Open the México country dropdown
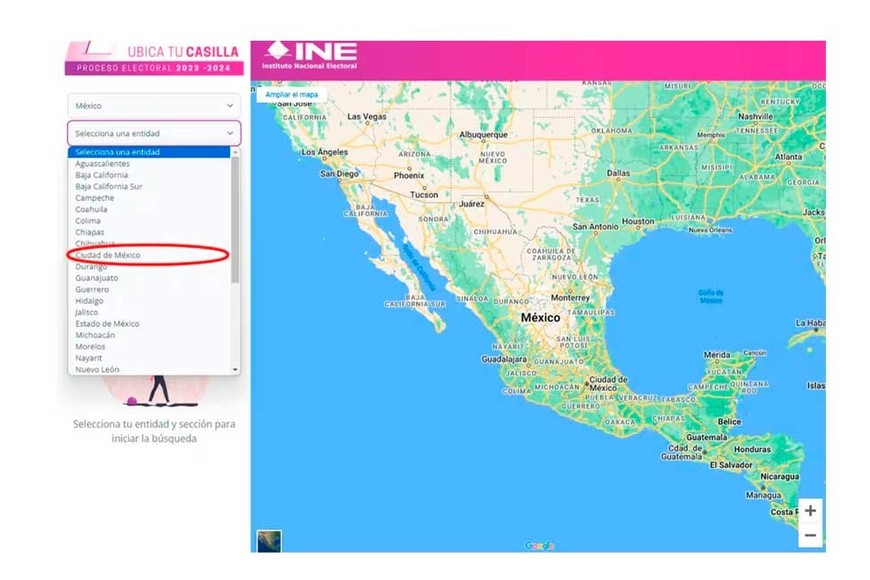This screenshot has height=580, width=870. pyautogui.click(x=154, y=105)
